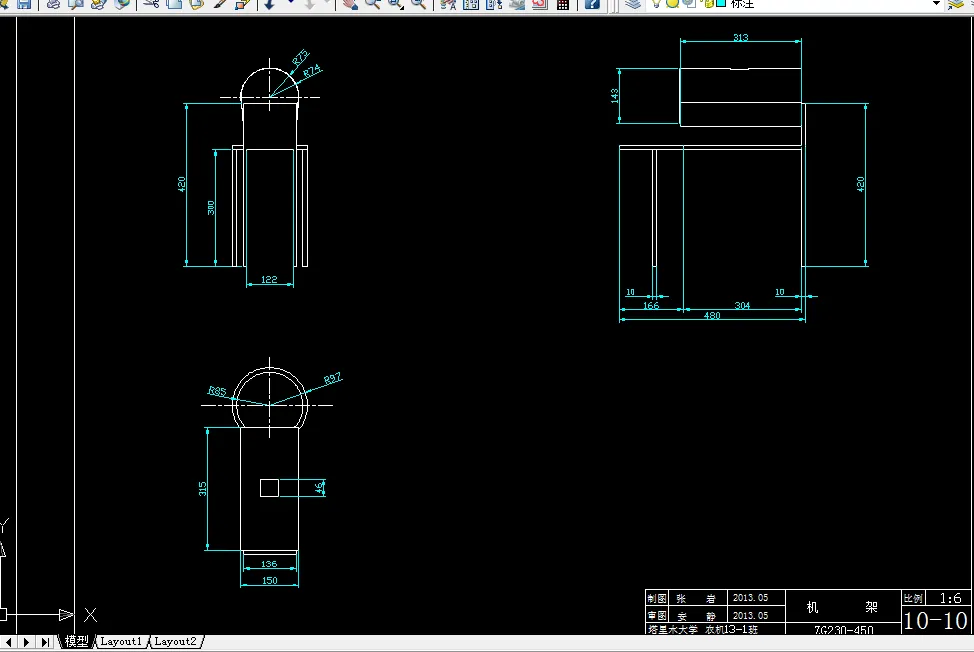
Task: Select the Match Properties brush icon
Action: point(219,4)
